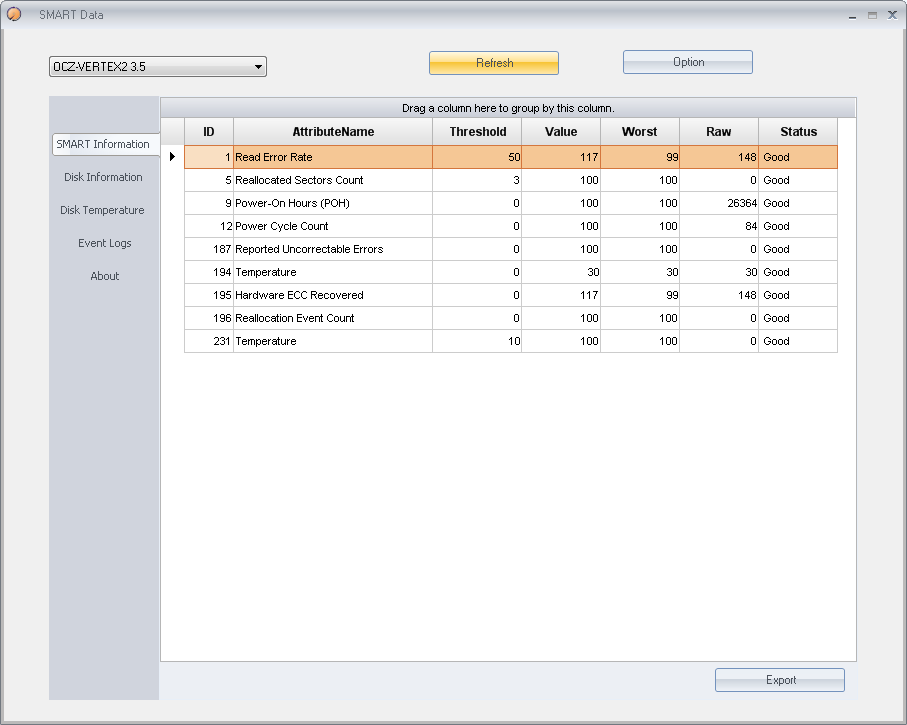Click the Good status for Power Cycle Count
Viewport: 907px width, 725px height.
coord(798,226)
